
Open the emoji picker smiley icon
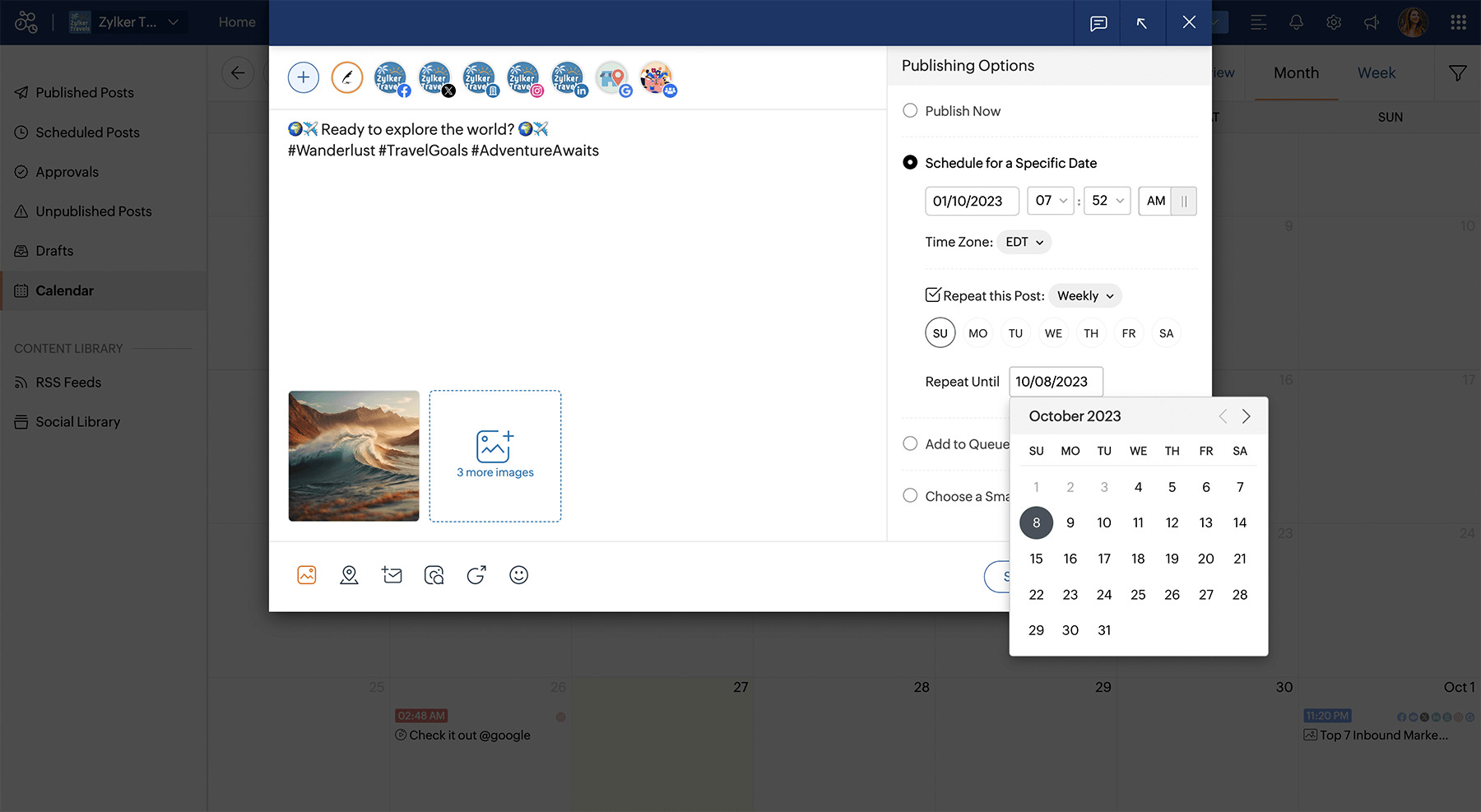point(518,575)
